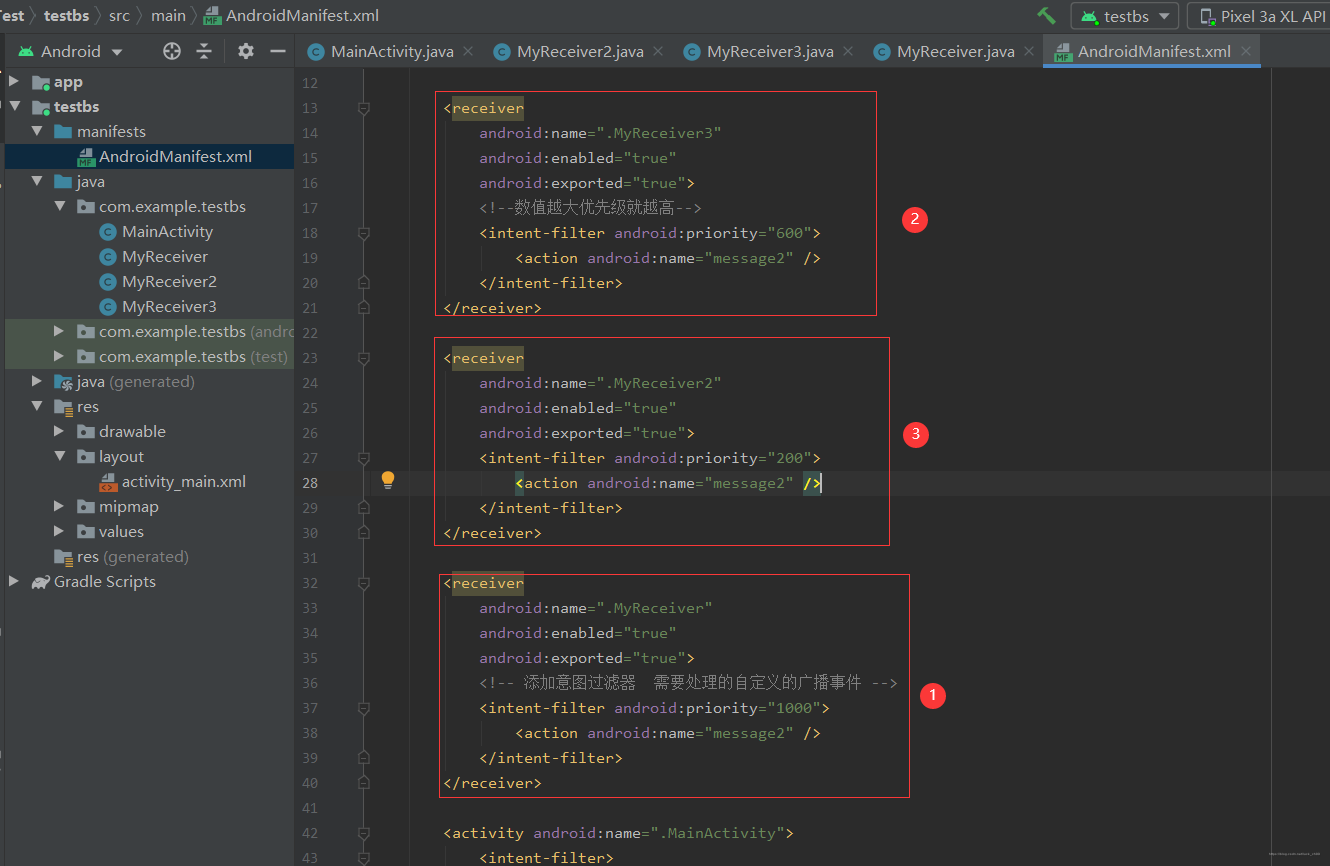Expand the values folder
The width and height of the screenshot is (1330, 866).
point(60,531)
